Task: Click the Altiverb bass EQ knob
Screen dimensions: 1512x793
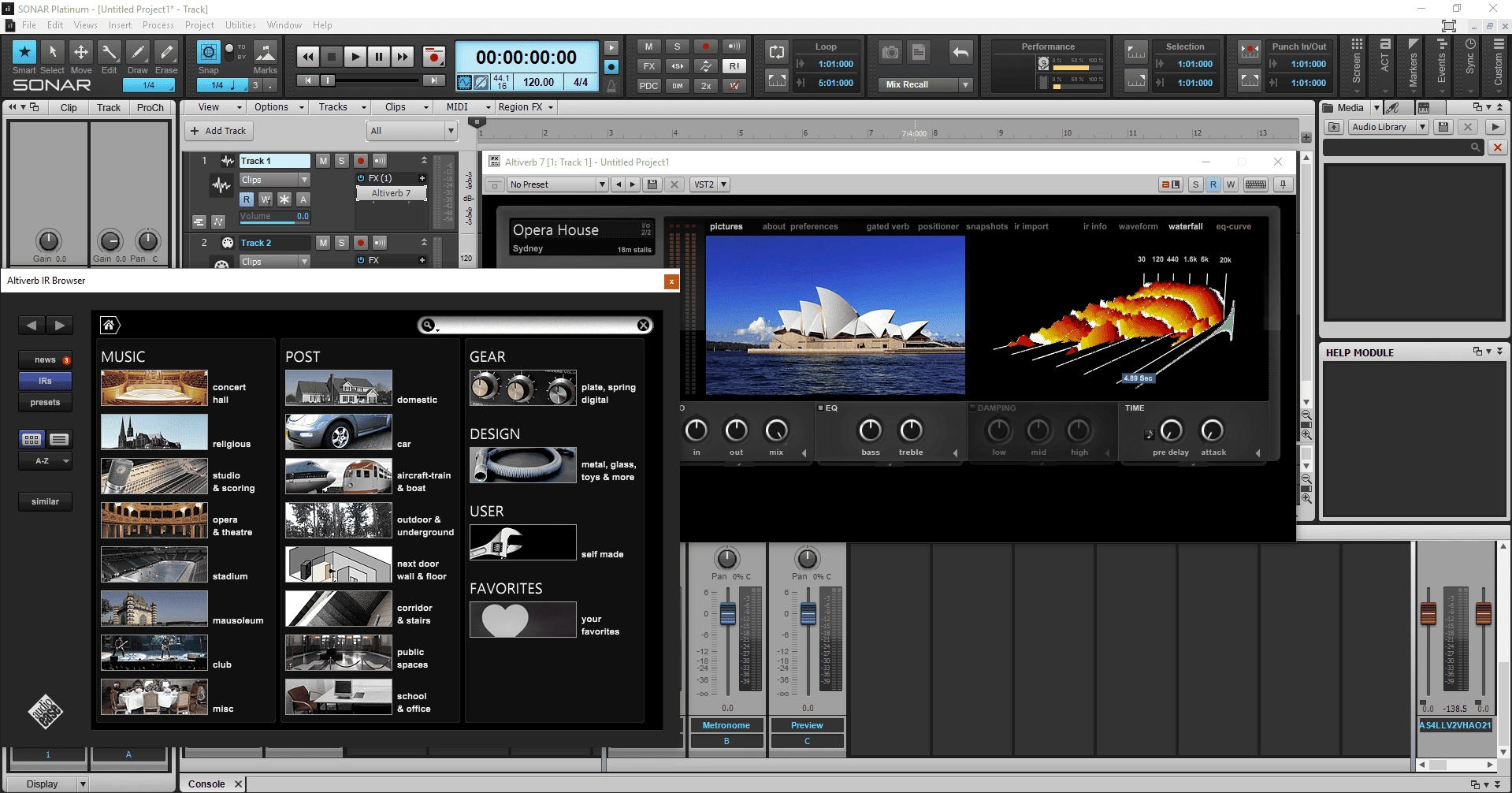Action: [x=870, y=430]
